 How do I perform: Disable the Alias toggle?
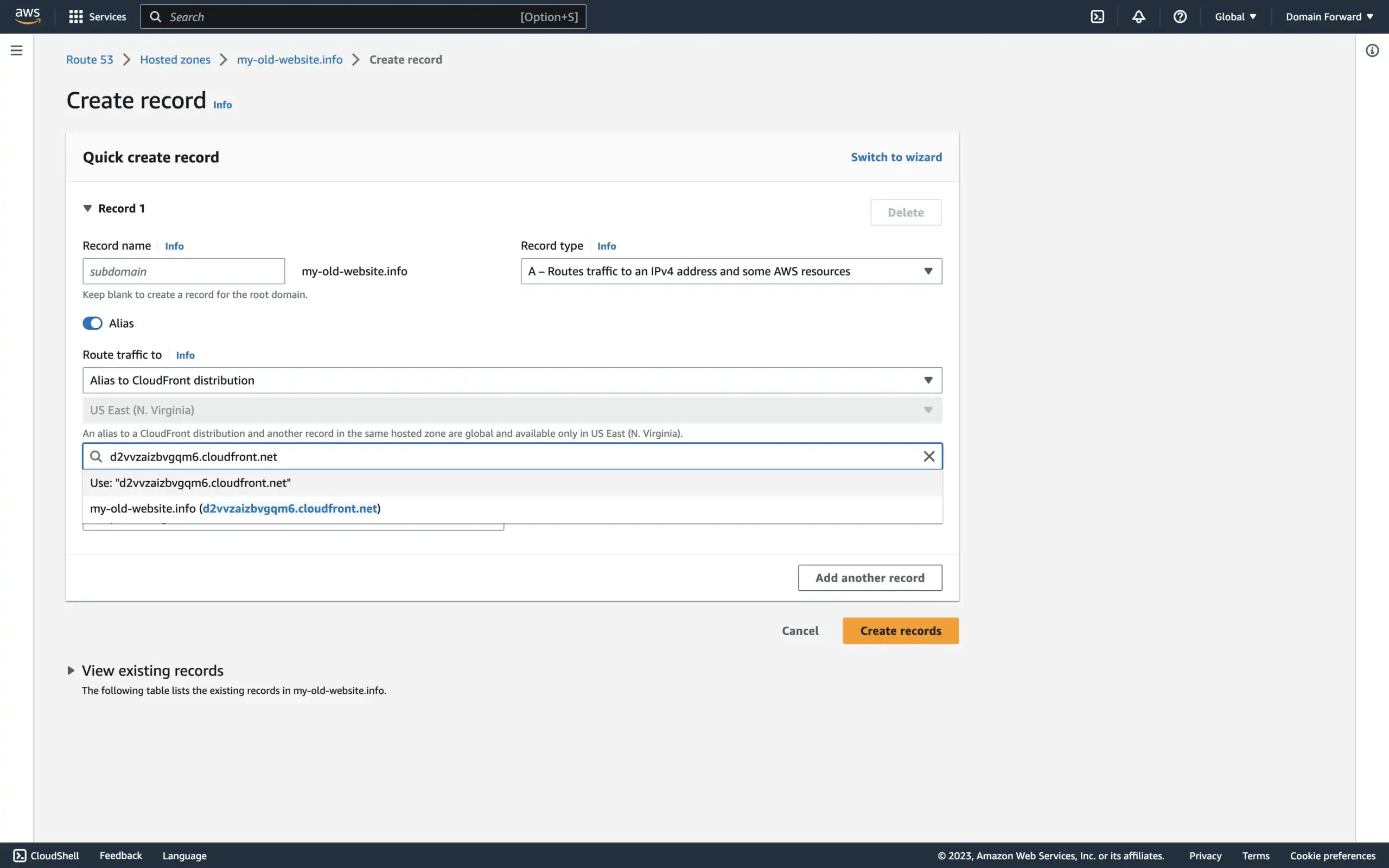(x=92, y=323)
